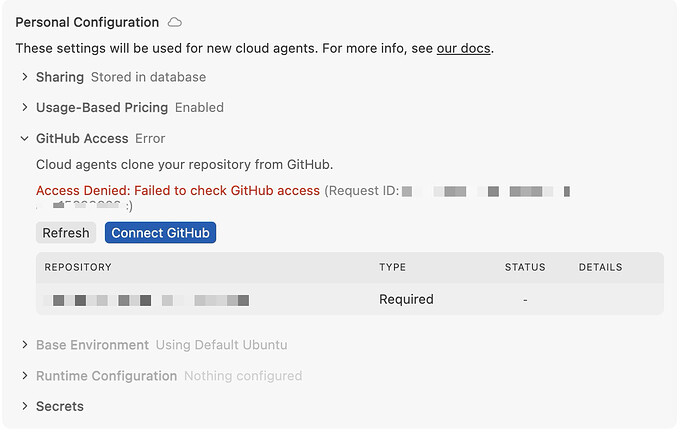Expand the Usage-Based Pricing chevron
The width and height of the screenshot is (689, 439).
pyautogui.click(x=25, y=107)
